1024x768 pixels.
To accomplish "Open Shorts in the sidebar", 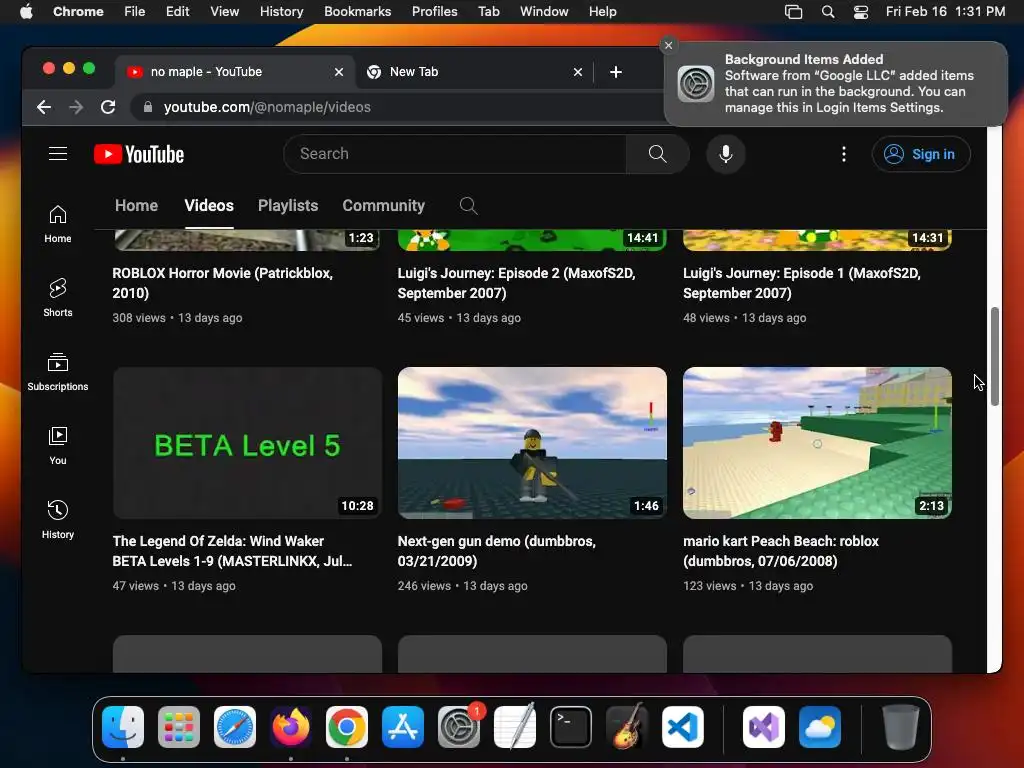I will (x=57, y=298).
